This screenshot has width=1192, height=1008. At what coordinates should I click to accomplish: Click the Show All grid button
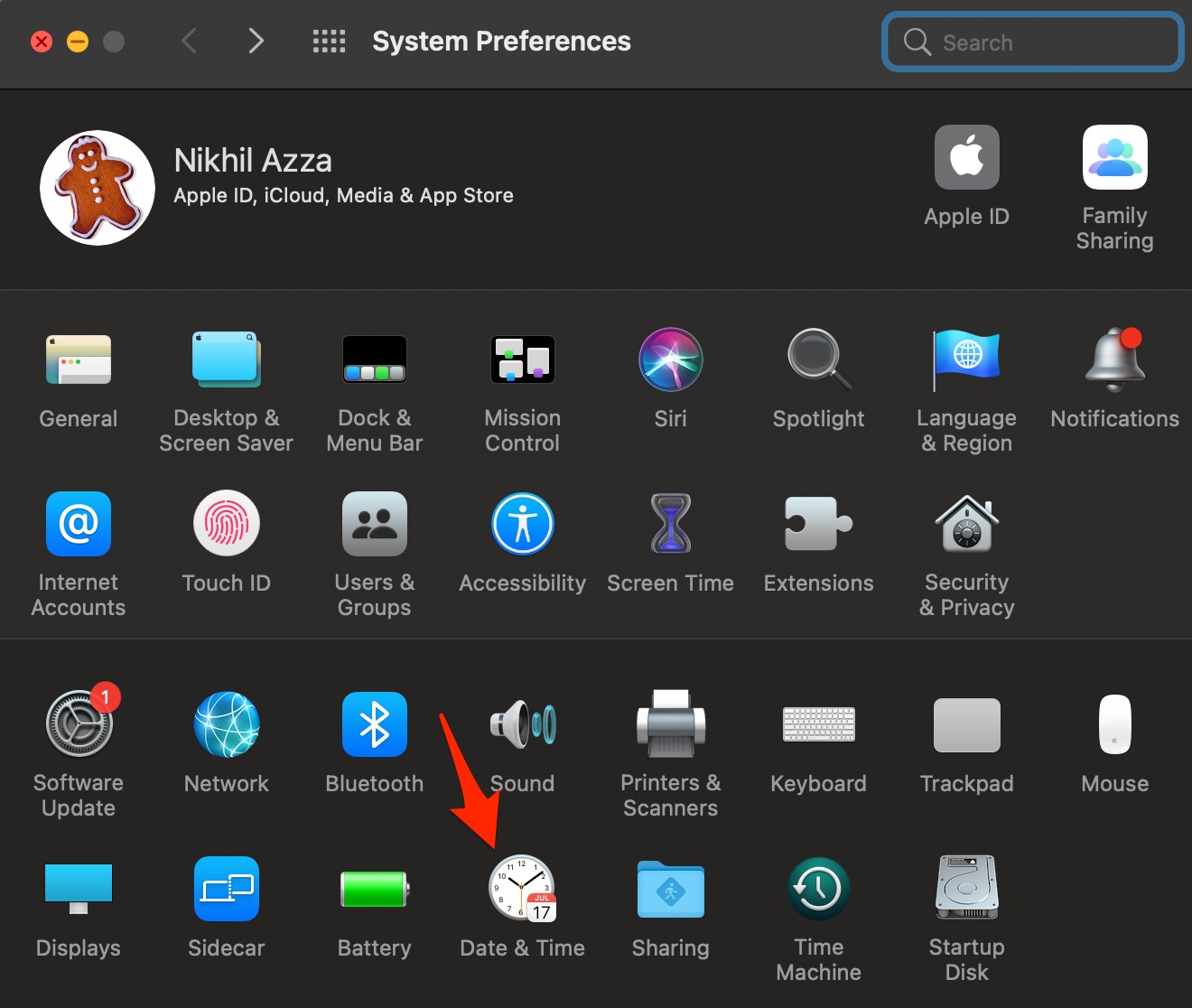329,42
